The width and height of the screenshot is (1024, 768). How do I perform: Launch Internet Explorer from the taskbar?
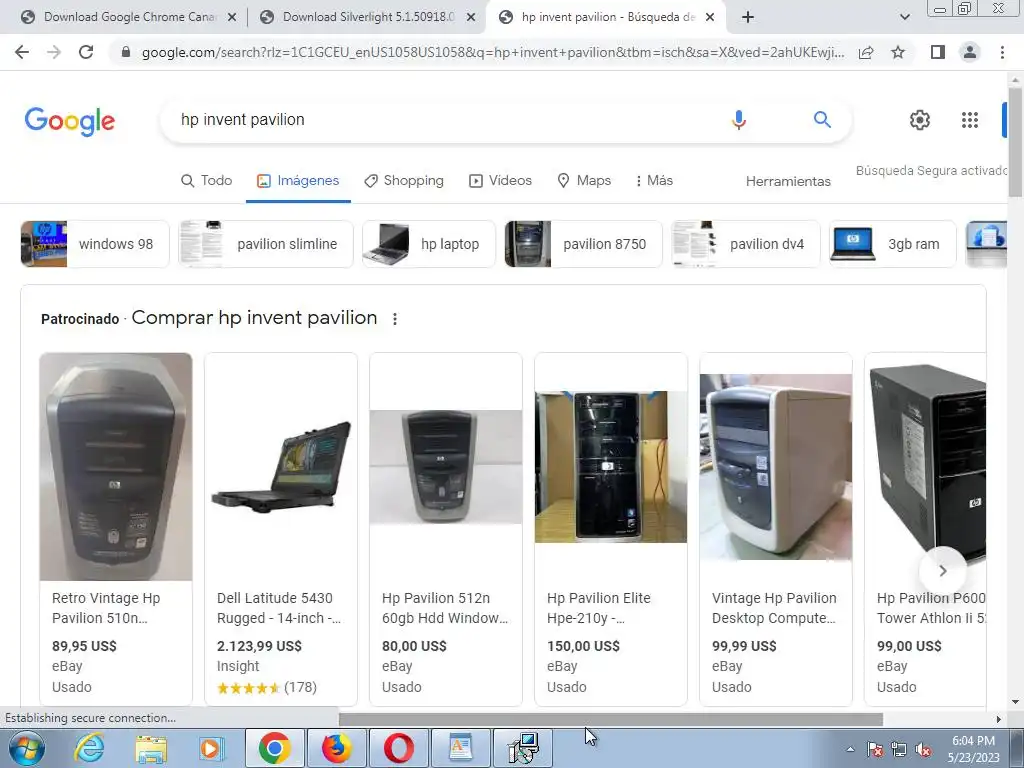(x=89, y=748)
